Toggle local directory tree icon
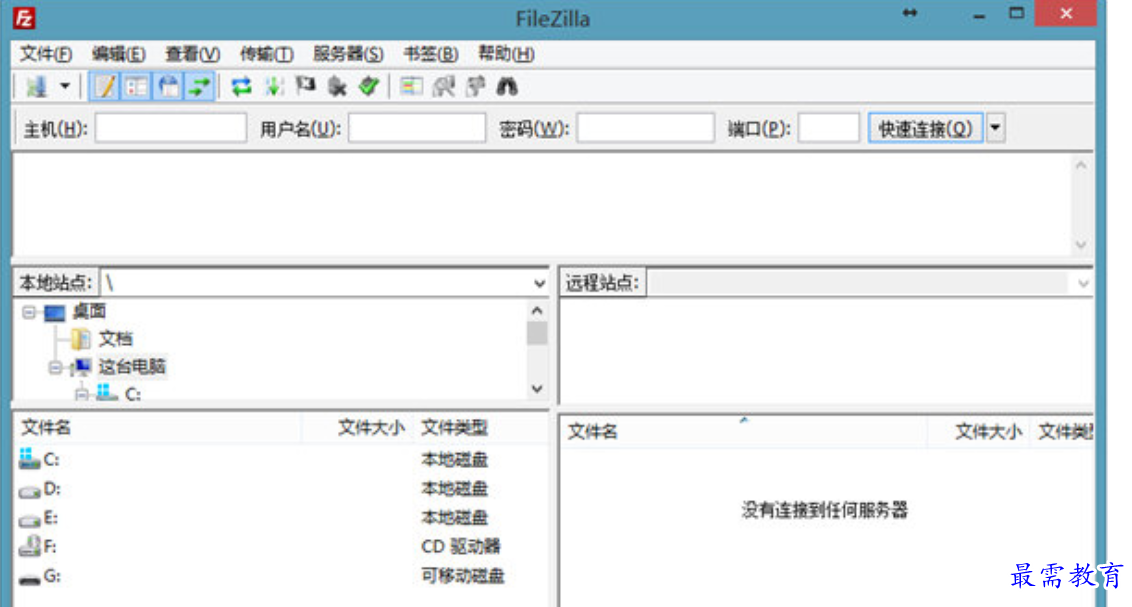This screenshot has height=607, width=1132. (x=136, y=87)
